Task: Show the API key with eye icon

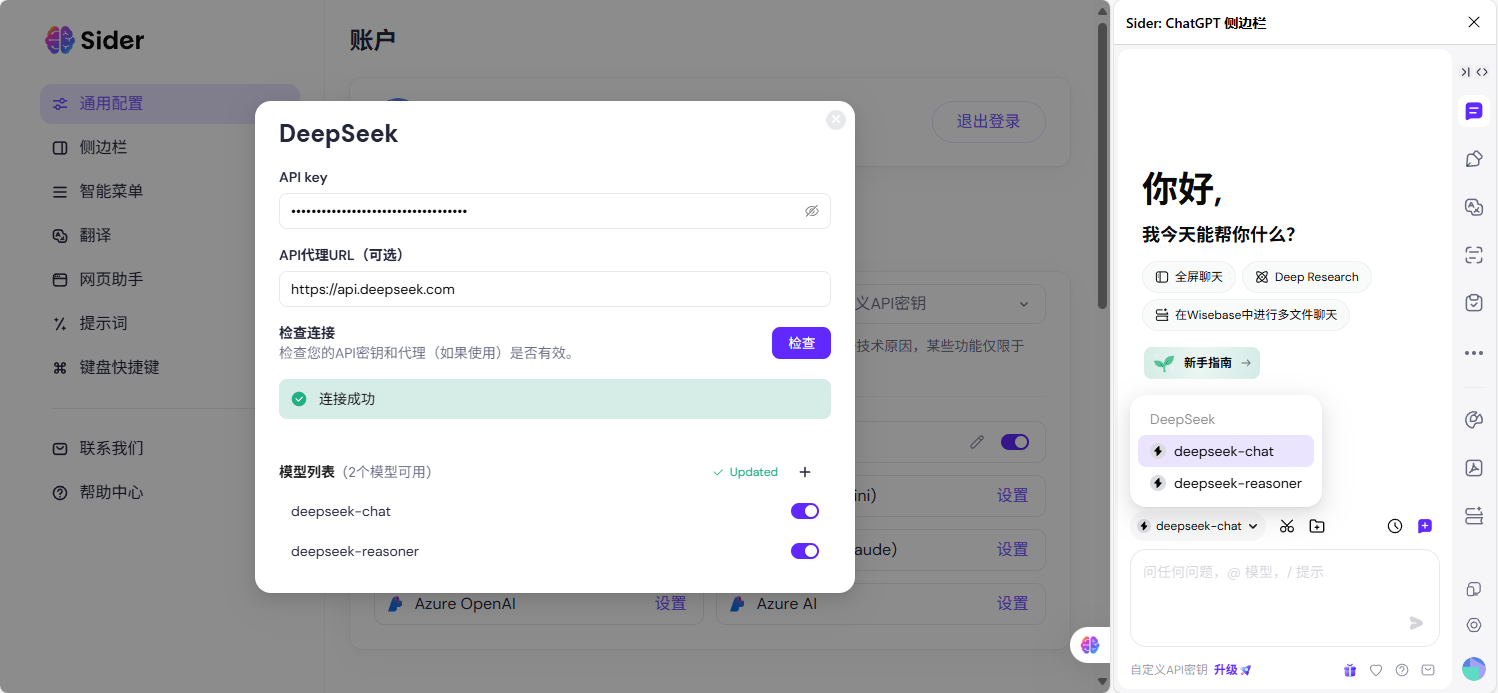Action: 812,211
